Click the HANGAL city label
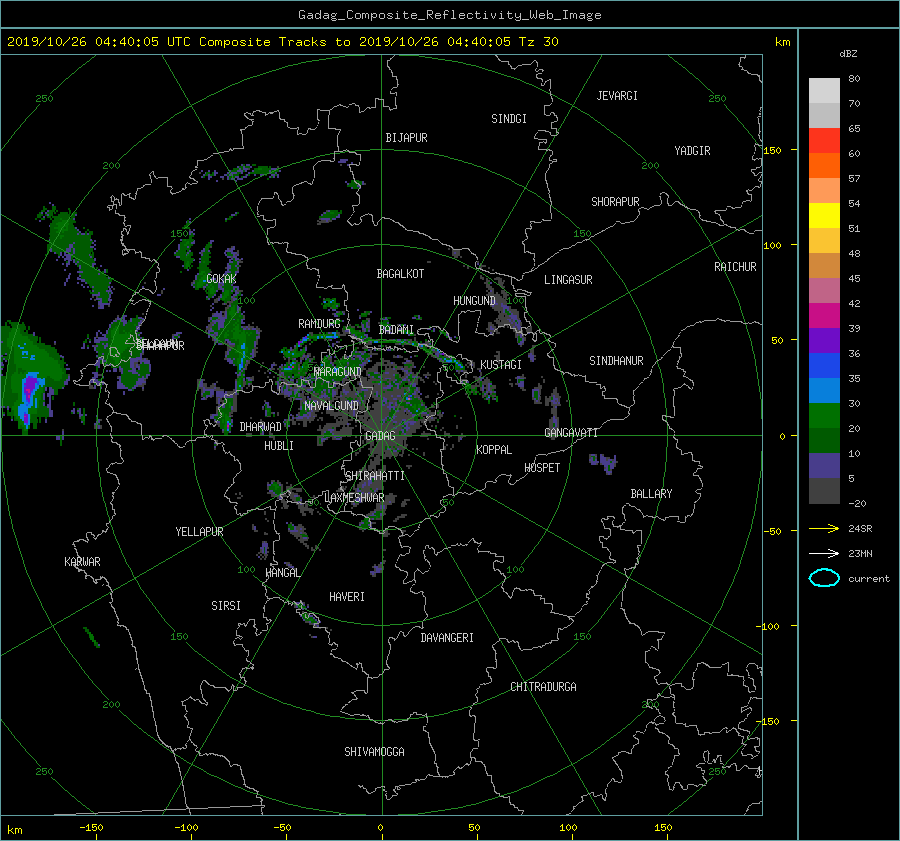Screen dimensions: 900x841 (x=282, y=573)
